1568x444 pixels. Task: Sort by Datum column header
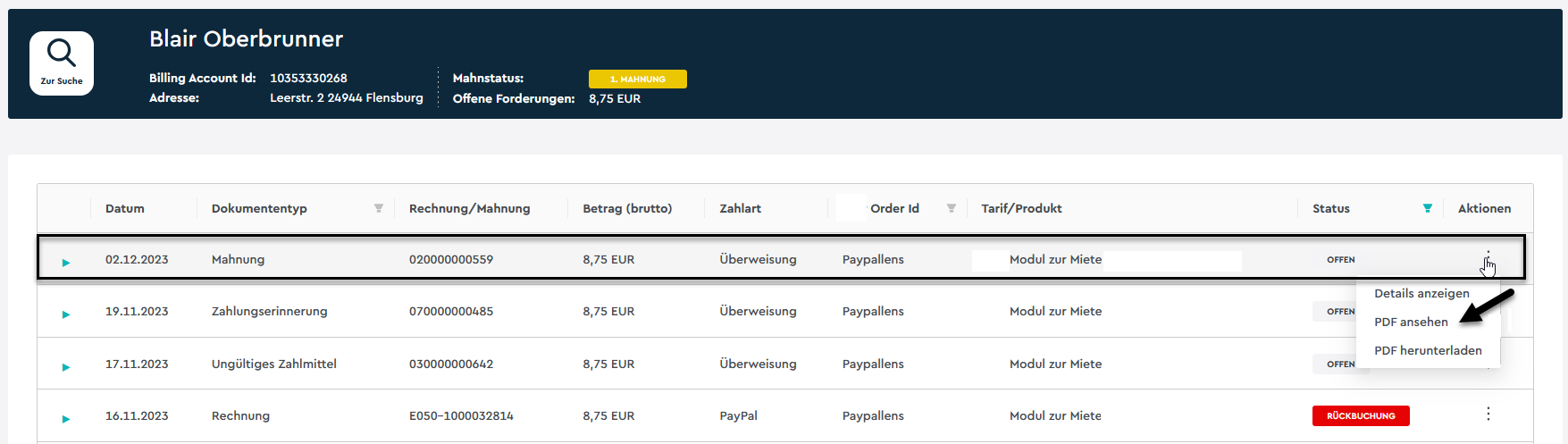125,208
